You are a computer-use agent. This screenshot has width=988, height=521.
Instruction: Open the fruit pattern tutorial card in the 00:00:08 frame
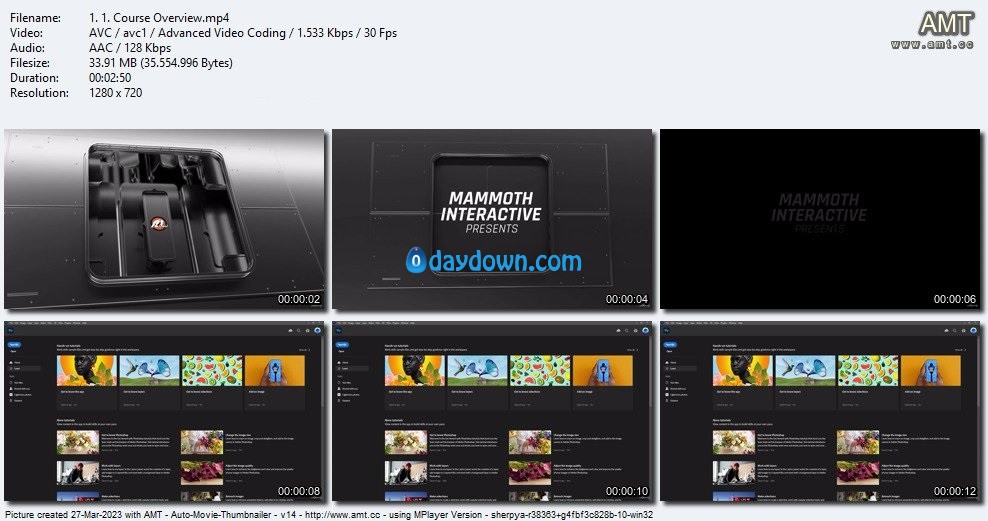click(212, 382)
